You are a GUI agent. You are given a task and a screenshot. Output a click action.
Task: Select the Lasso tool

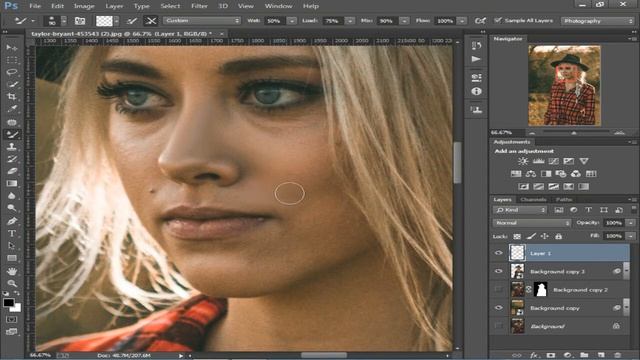click(x=12, y=72)
